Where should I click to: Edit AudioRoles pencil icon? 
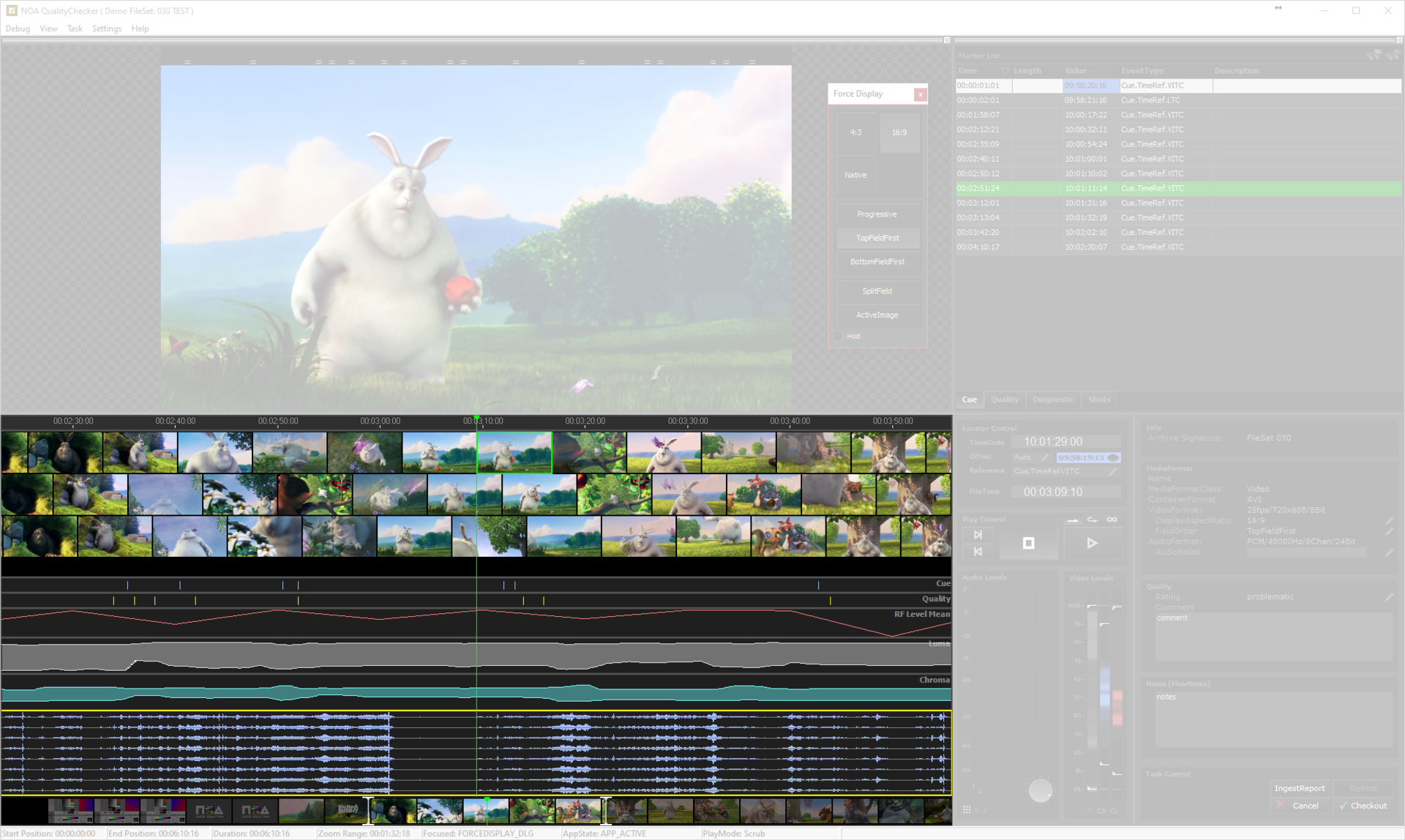click(x=1389, y=552)
